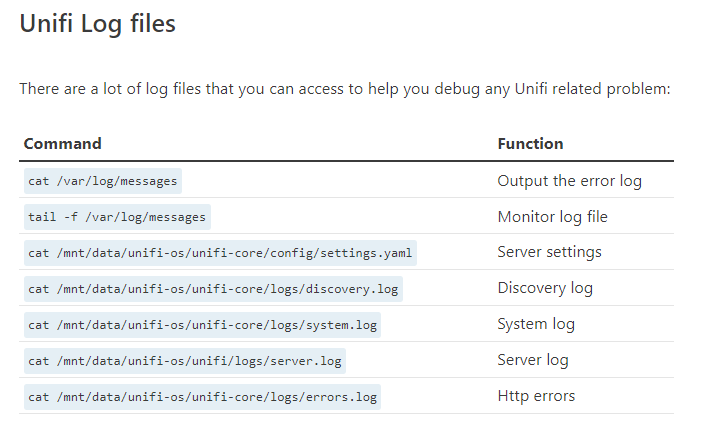Click 'Http errors' cell
Screen dimensions: 719x434
(x=536, y=396)
